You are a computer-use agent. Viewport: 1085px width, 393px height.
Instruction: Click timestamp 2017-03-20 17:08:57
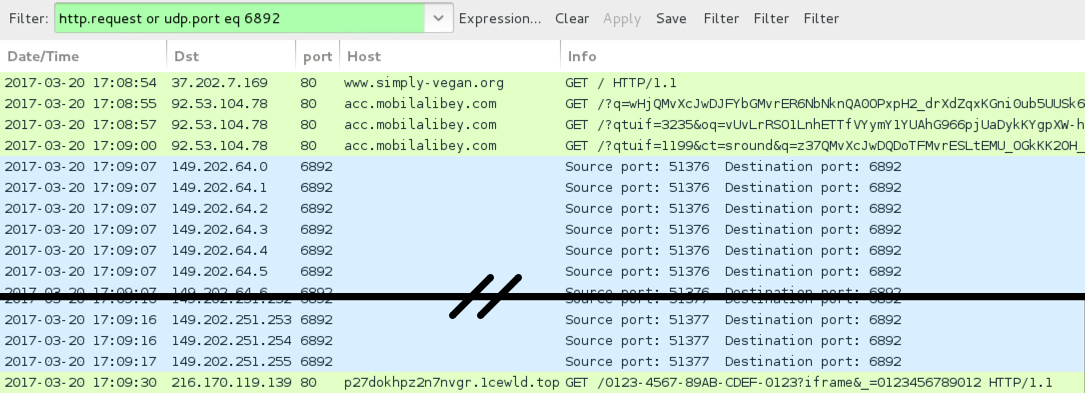click(80, 125)
